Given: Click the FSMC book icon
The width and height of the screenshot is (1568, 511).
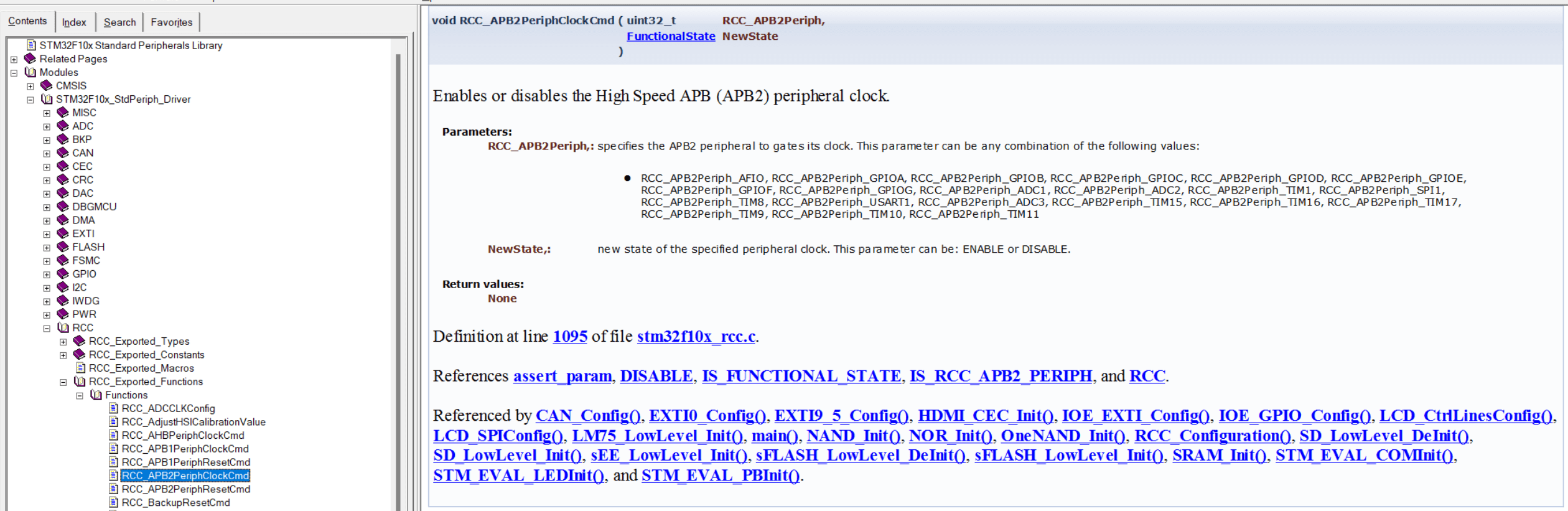Looking at the screenshot, I should point(63,260).
